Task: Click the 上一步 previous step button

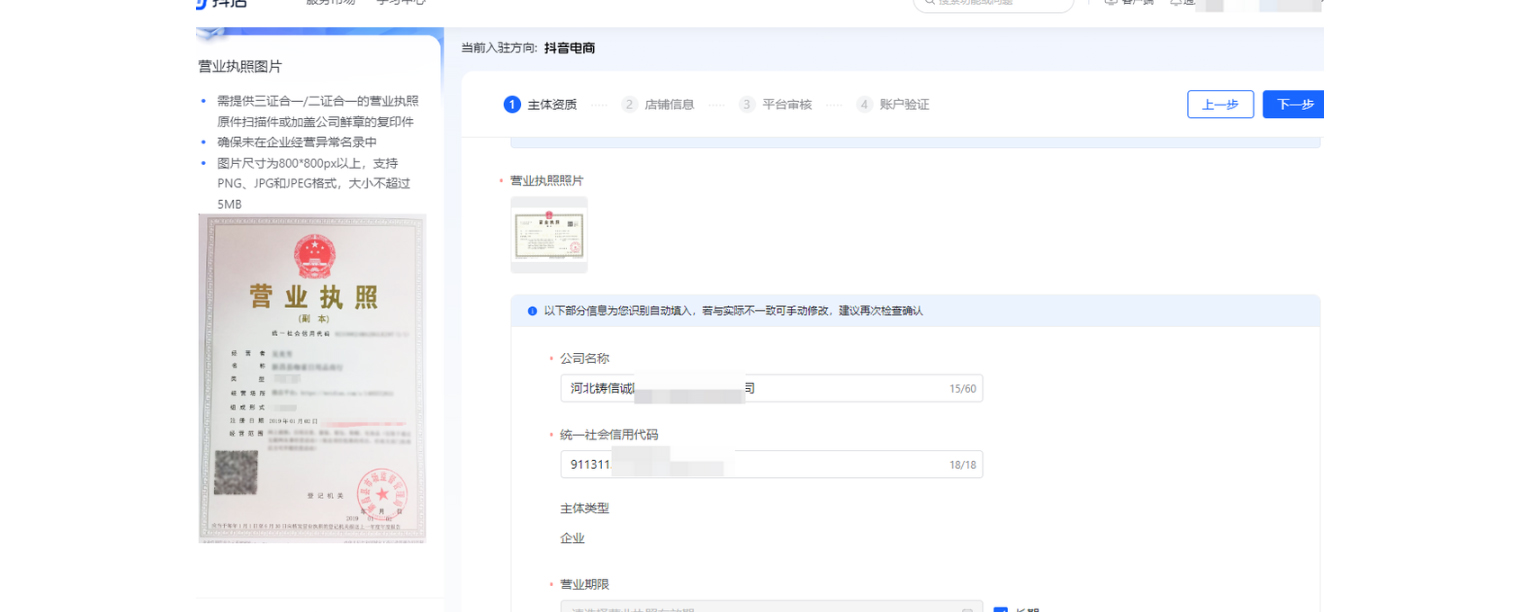Action: coord(1220,104)
